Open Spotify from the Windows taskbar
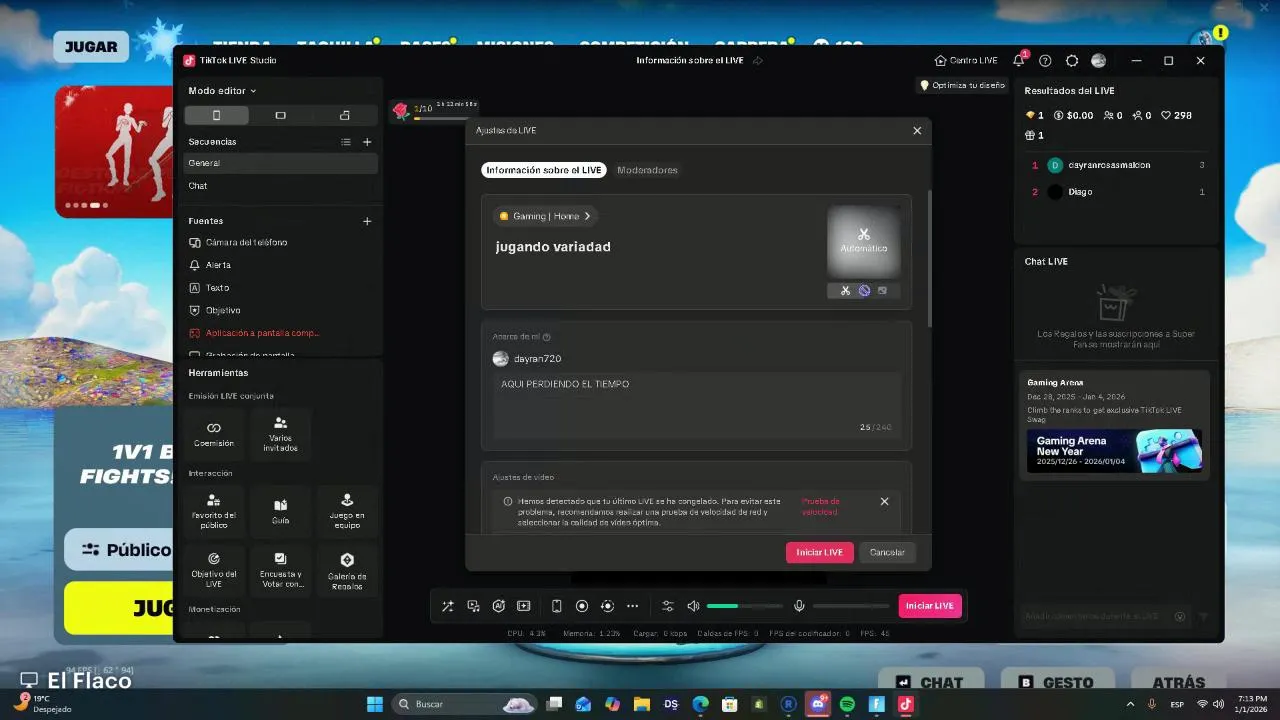 click(x=847, y=704)
